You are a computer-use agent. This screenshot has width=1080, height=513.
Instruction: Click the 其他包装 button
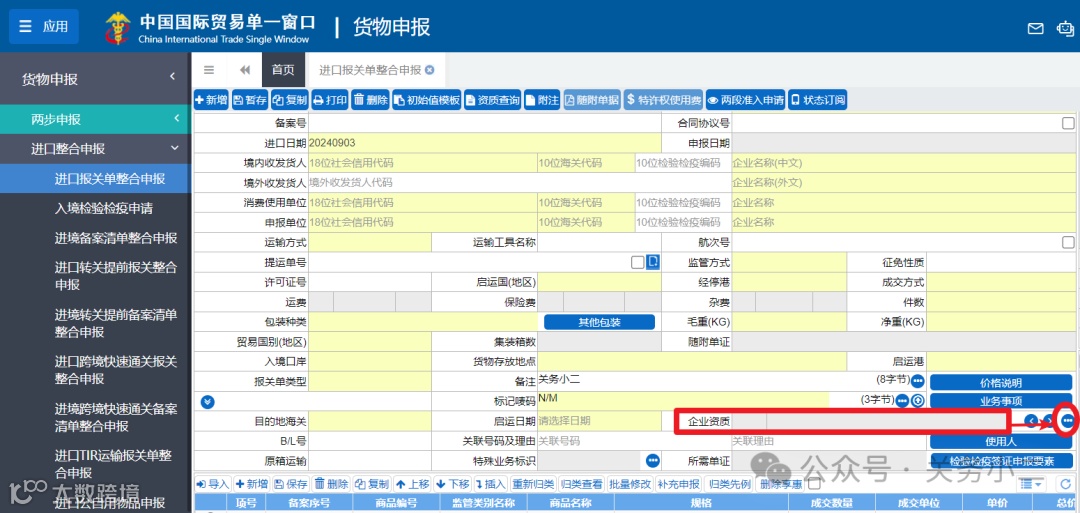pyautogui.click(x=599, y=322)
